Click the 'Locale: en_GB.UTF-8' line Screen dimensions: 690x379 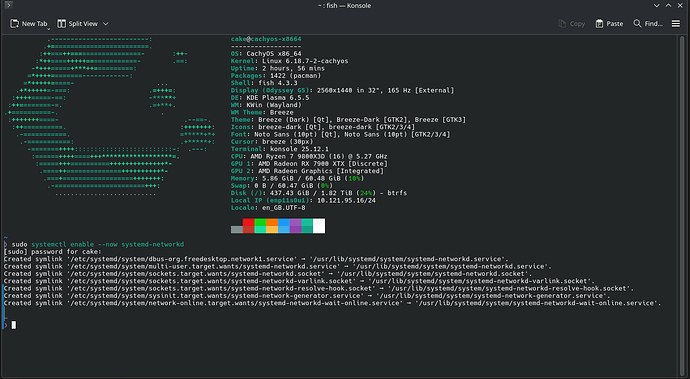click(x=268, y=208)
